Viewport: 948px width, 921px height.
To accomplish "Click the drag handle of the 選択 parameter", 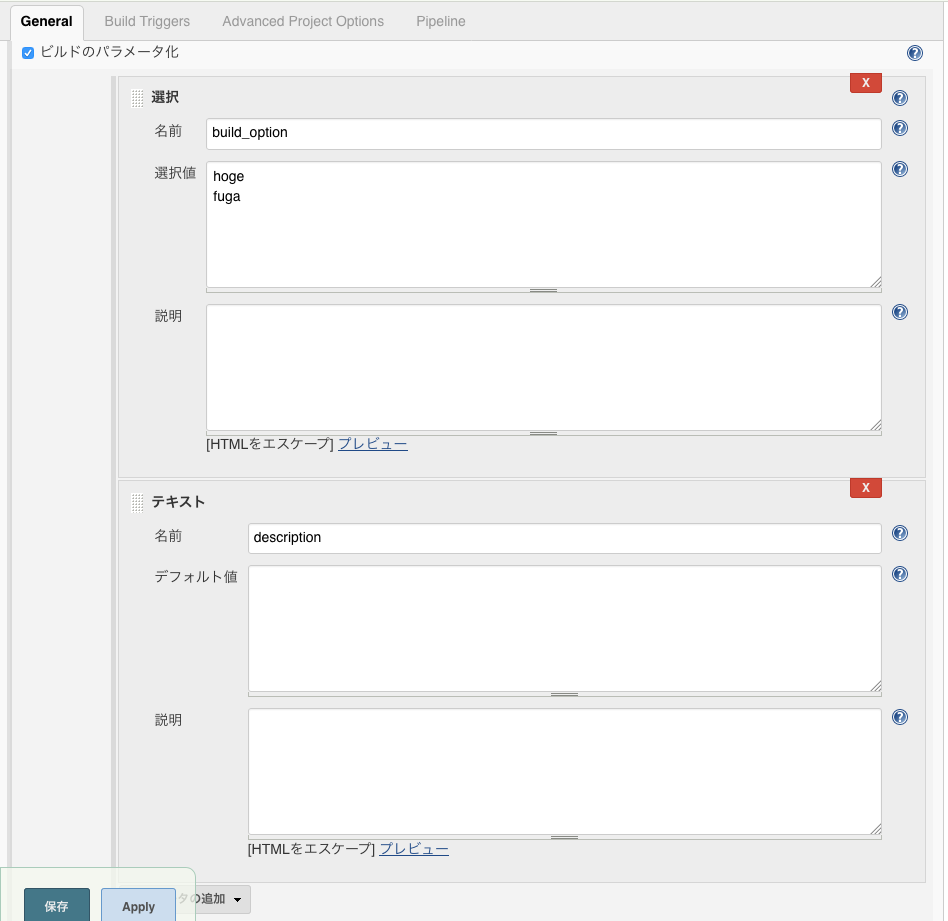I will (x=136, y=97).
